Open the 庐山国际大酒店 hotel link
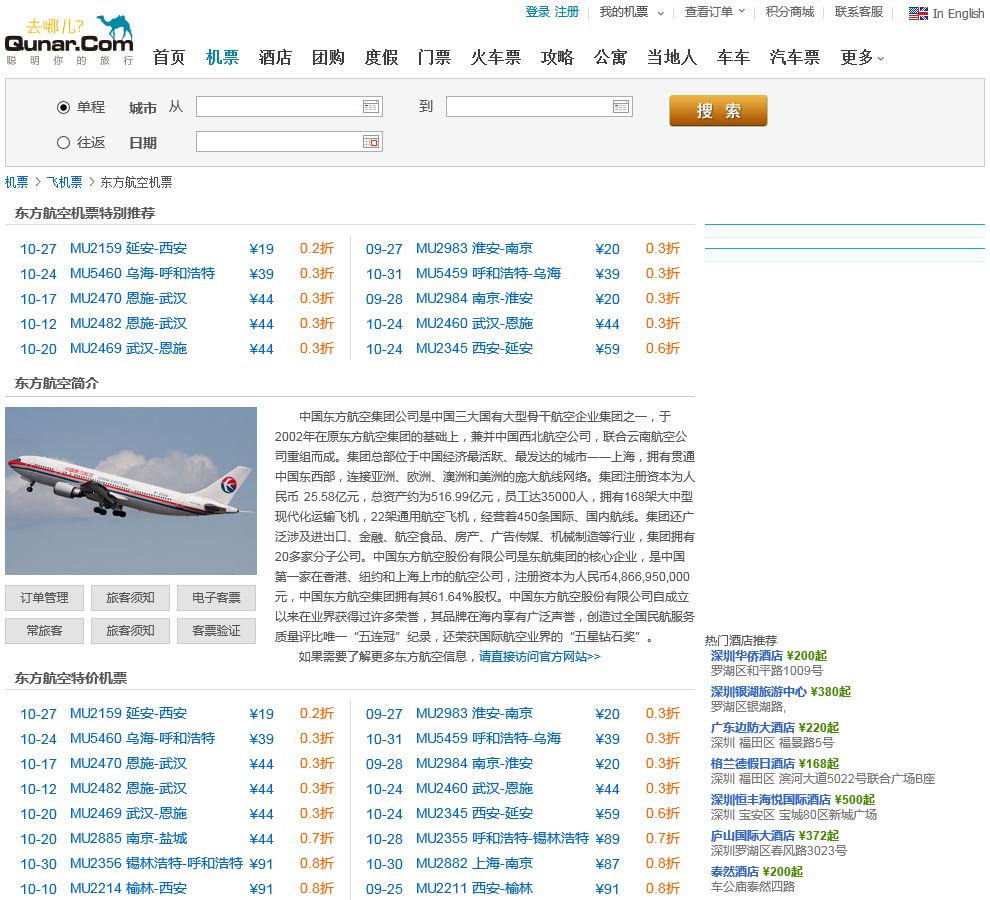Image resolution: width=990 pixels, height=900 pixels. tap(753, 836)
